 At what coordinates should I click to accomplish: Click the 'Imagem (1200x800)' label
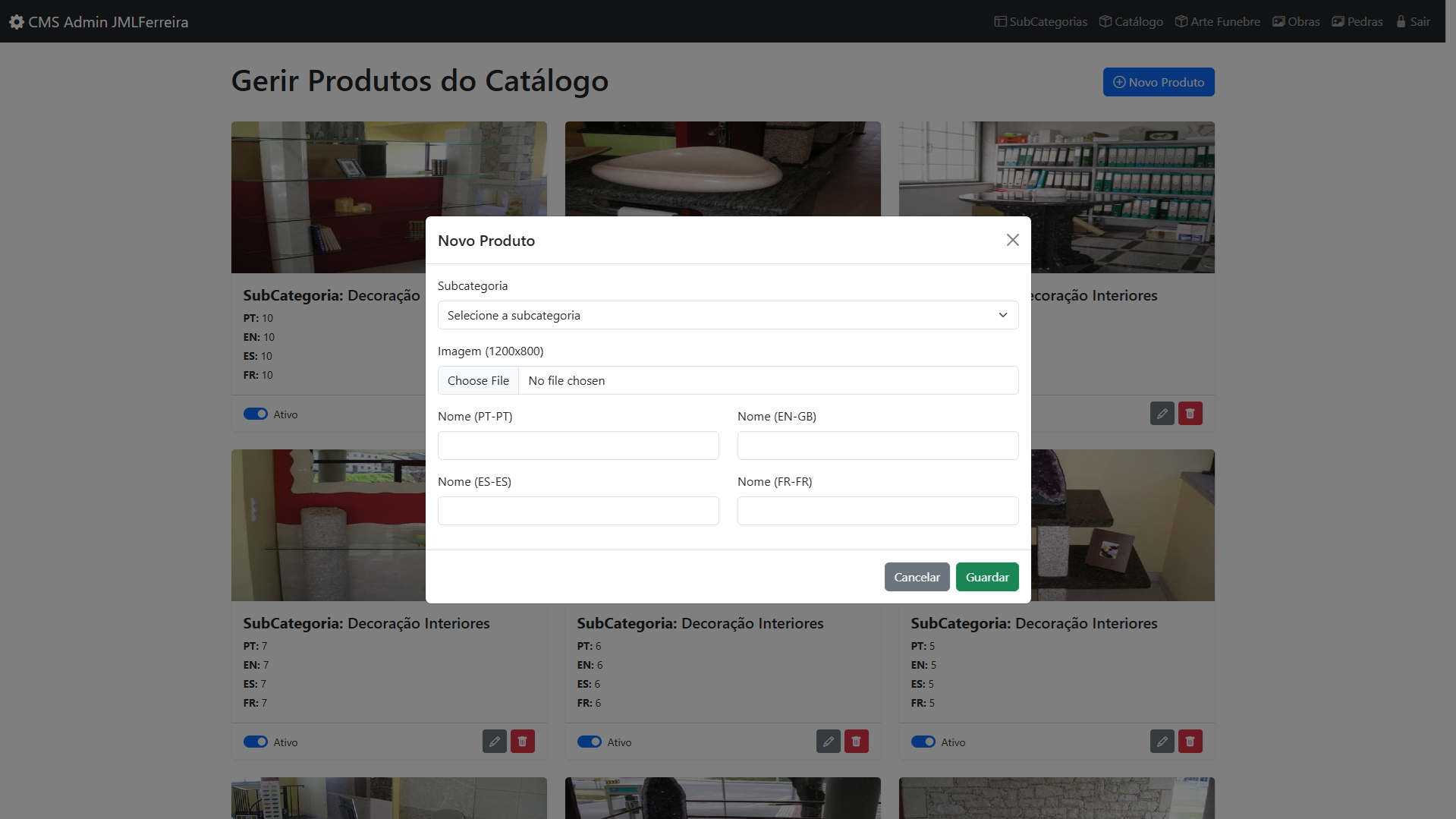pos(491,351)
